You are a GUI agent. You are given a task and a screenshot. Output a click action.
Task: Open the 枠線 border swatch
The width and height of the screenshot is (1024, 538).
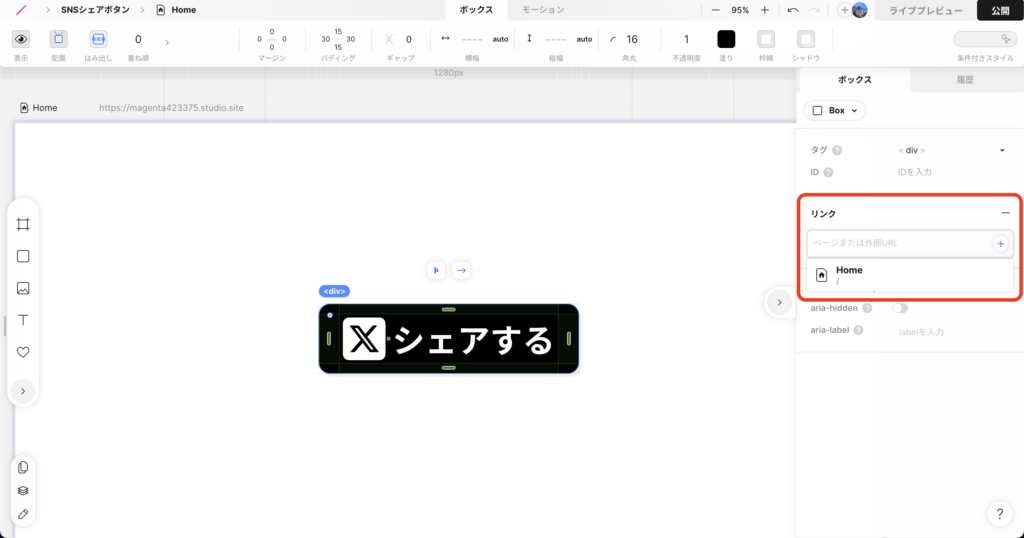(x=766, y=39)
